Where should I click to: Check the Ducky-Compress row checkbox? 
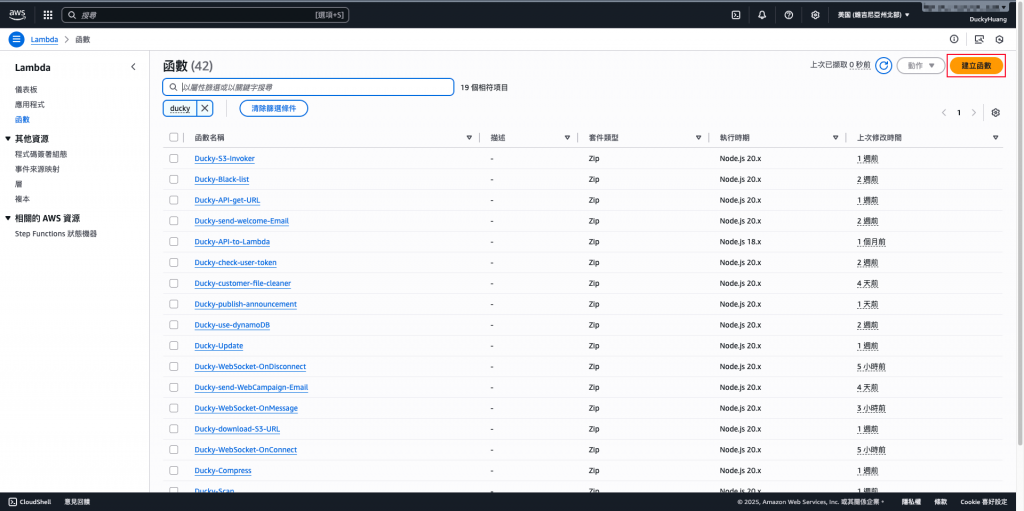tap(173, 470)
